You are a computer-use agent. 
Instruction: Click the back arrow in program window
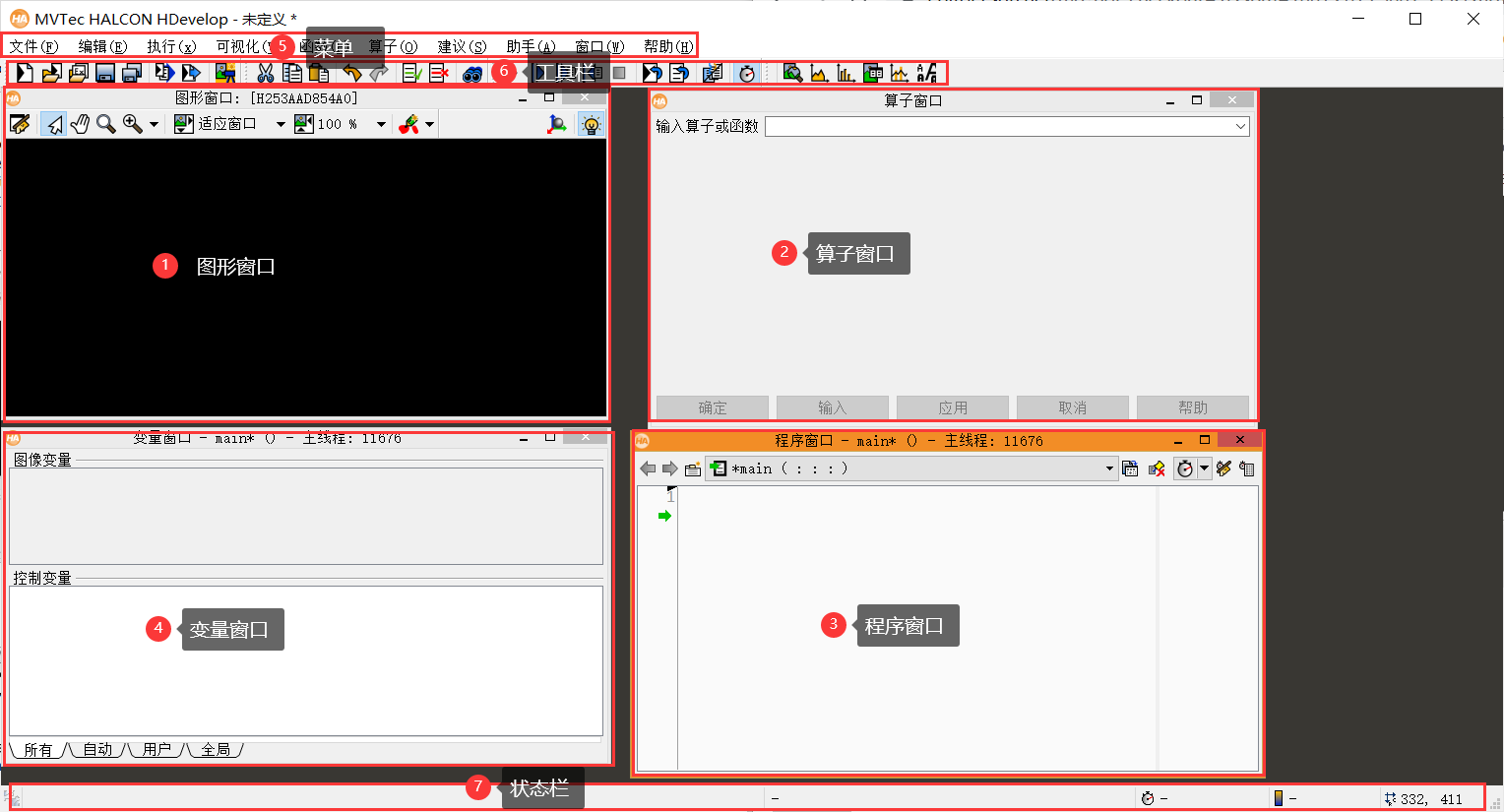pyautogui.click(x=648, y=468)
